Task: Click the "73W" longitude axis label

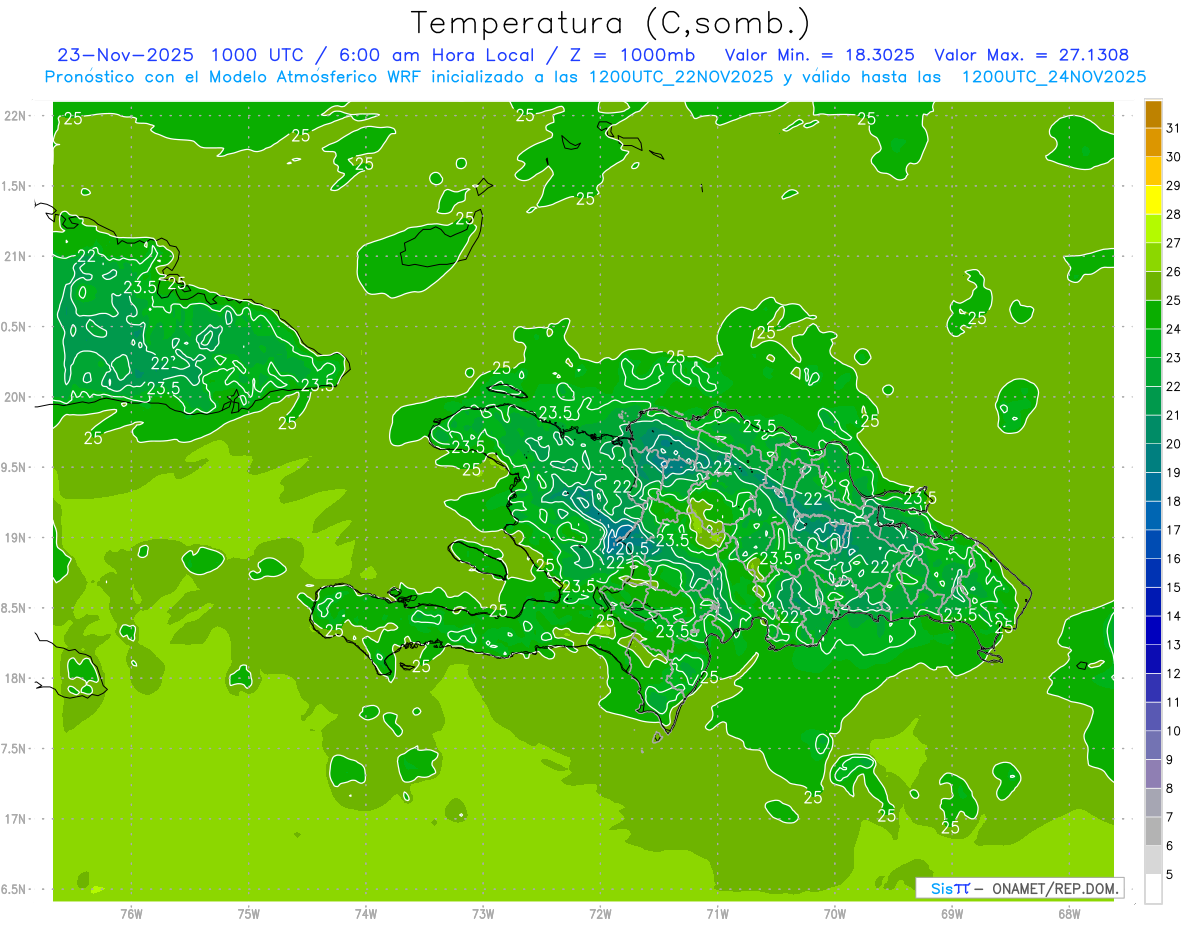Action: (x=483, y=914)
